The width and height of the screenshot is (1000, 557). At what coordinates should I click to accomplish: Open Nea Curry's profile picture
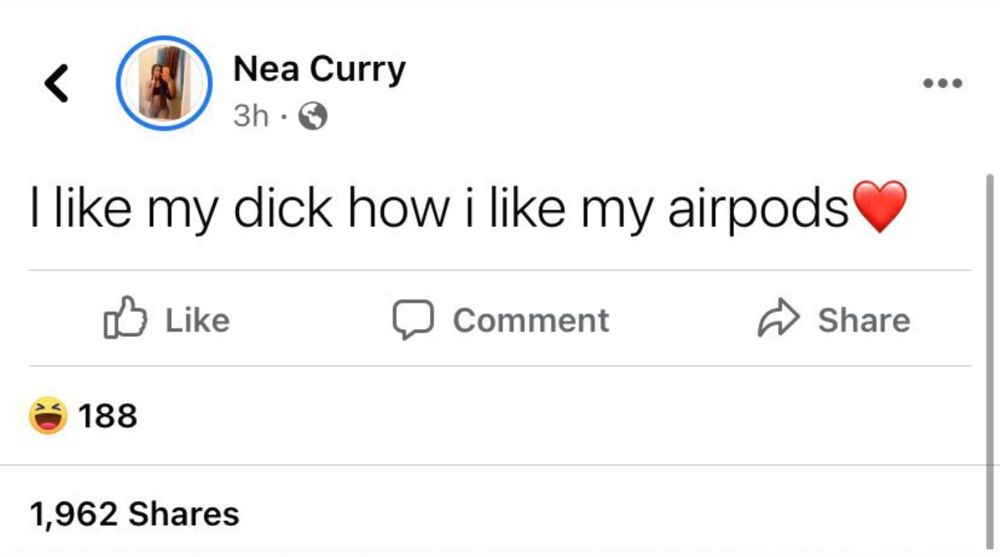[164, 83]
